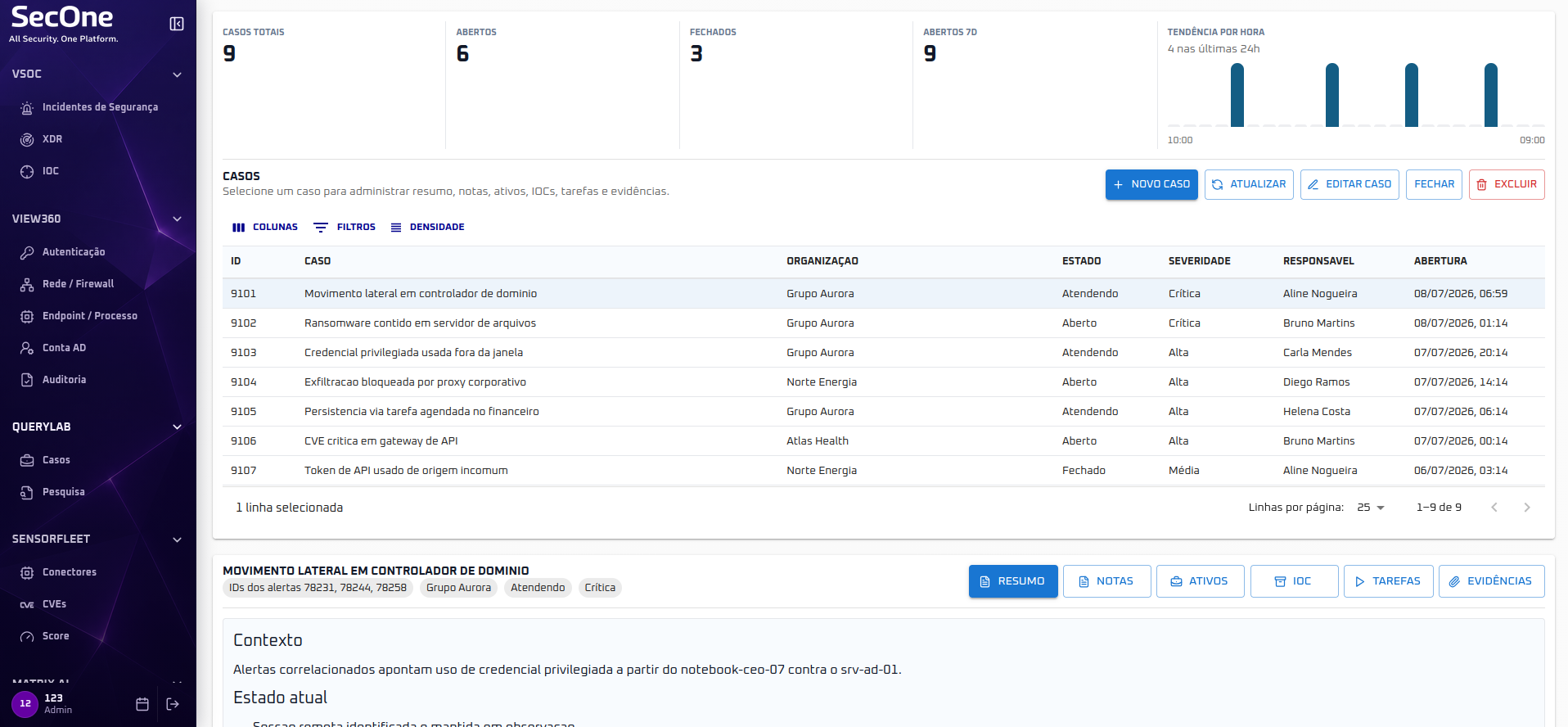Open Conectores icon in SensorFleet
Image resolution: width=1568 pixels, height=727 pixels.
(27, 572)
